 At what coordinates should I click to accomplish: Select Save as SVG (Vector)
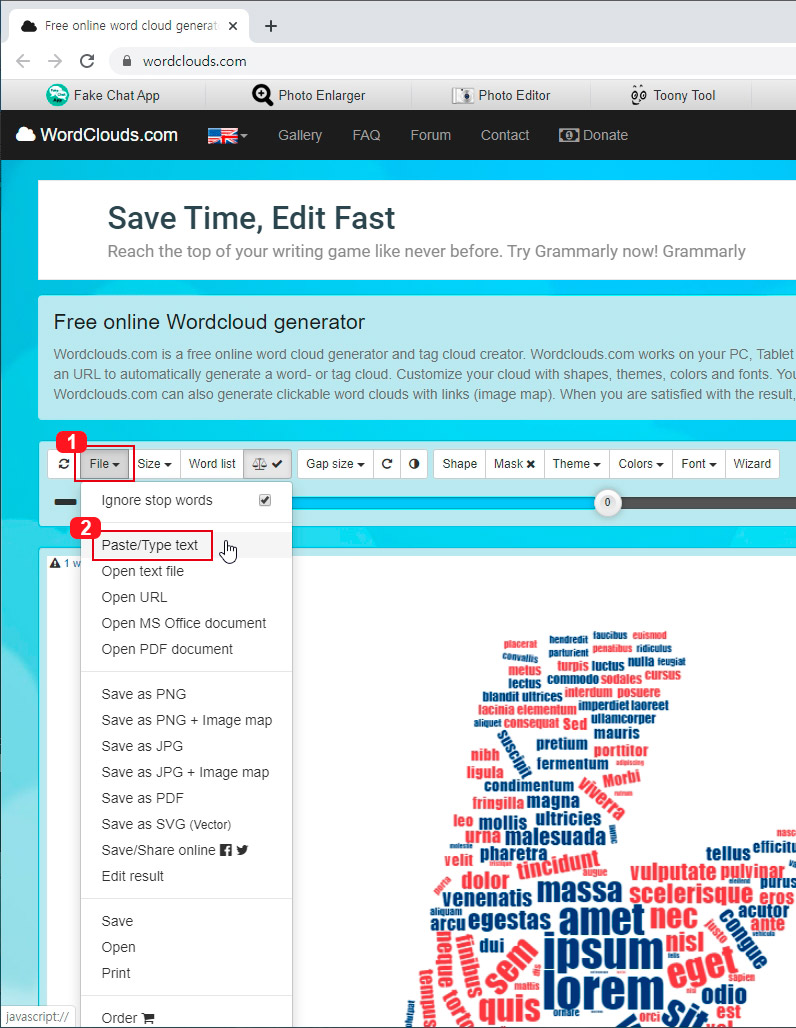point(186,824)
